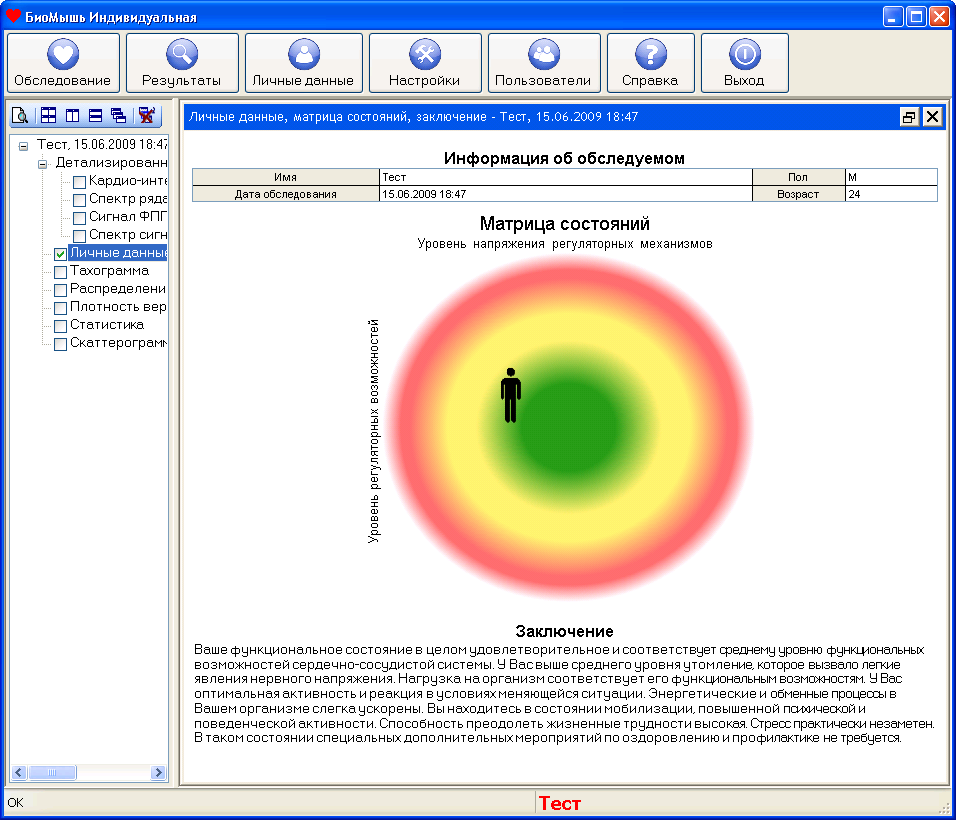Check the Спектр ряда checkbox

pos(79,200)
